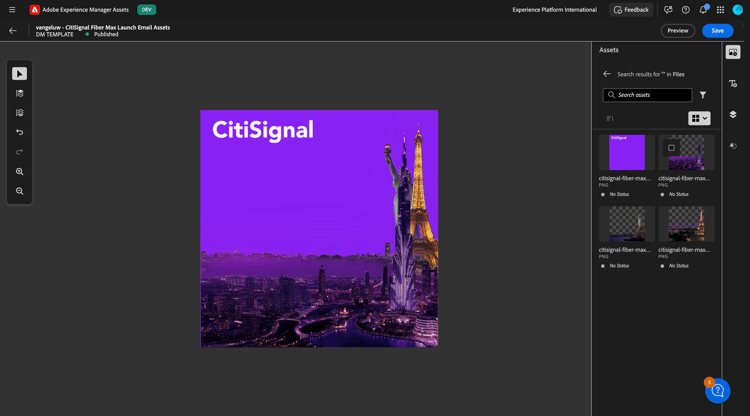Click No Status under city skyline asset
This screenshot has width=750, height=416.
(678, 194)
